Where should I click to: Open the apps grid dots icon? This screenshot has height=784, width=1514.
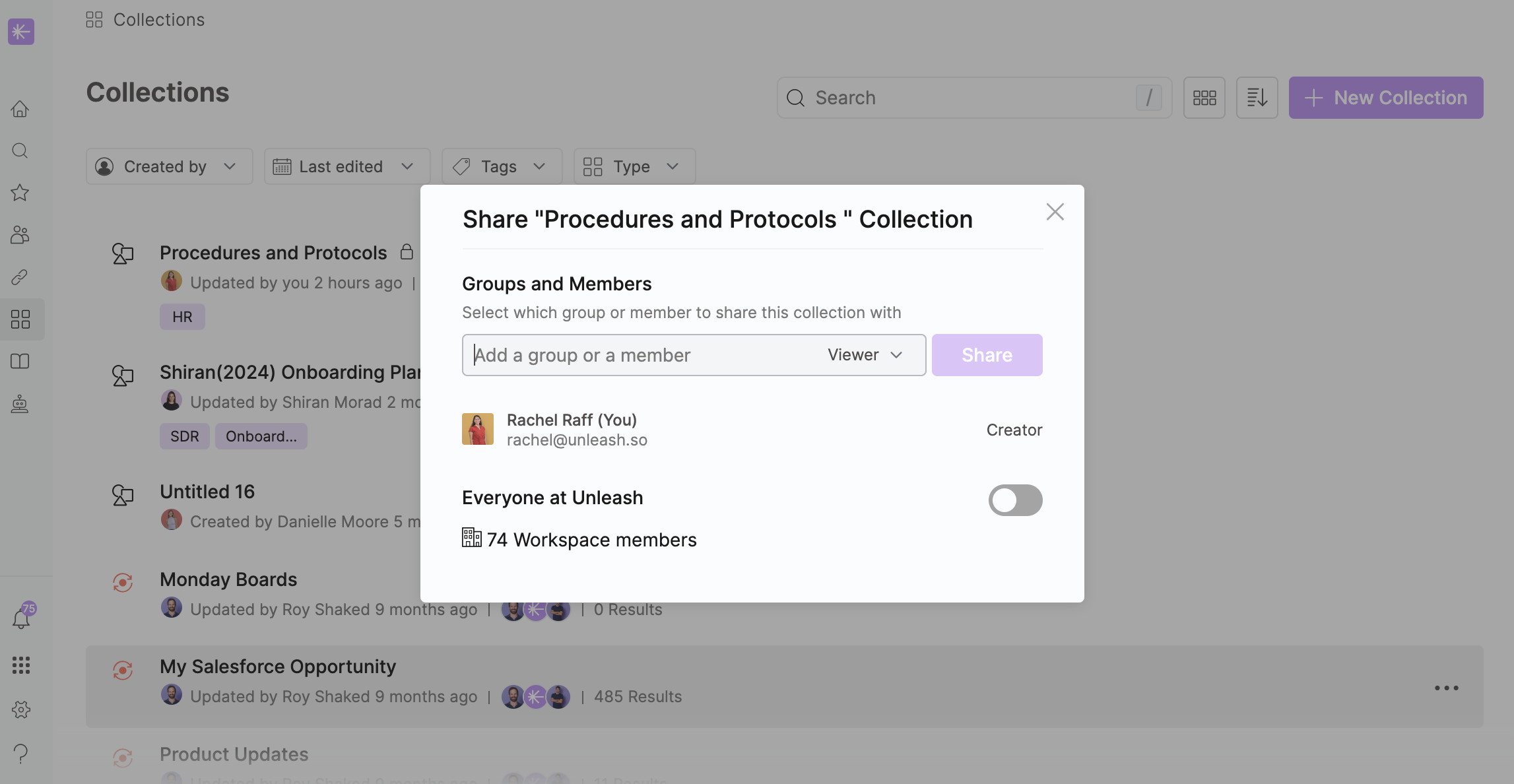pyautogui.click(x=21, y=665)
